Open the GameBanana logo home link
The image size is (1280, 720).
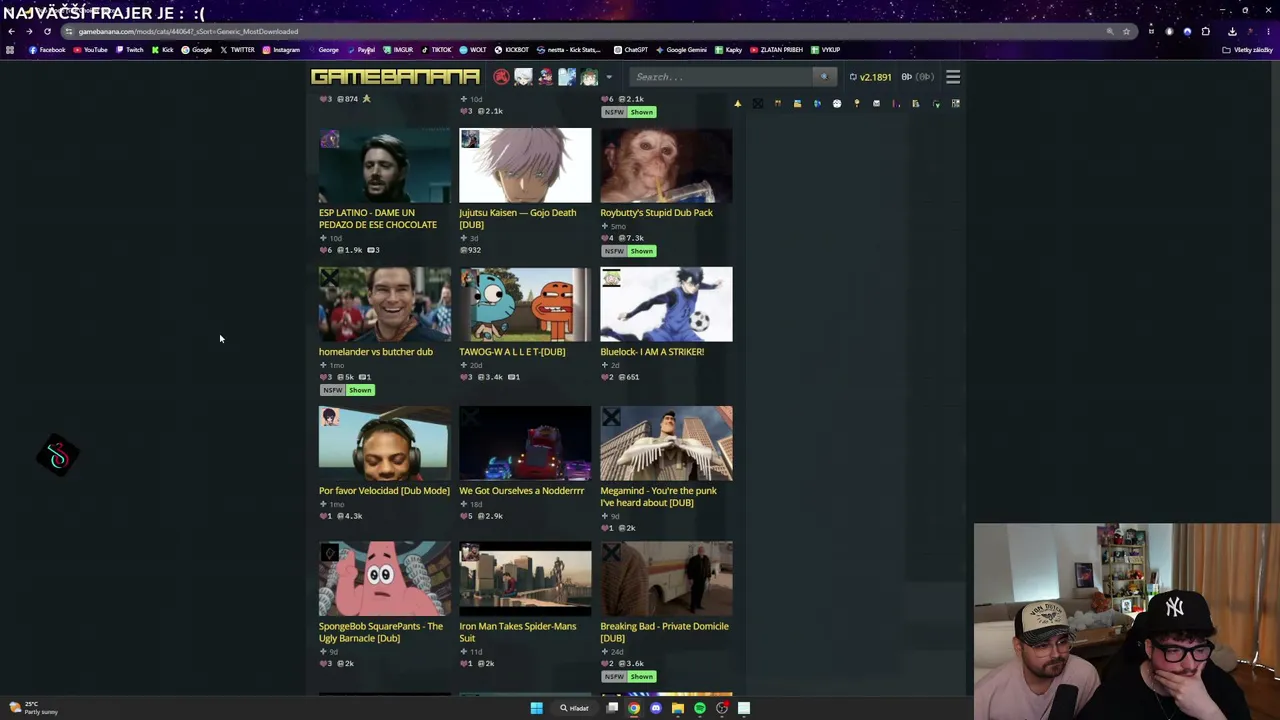pos(395,77)
